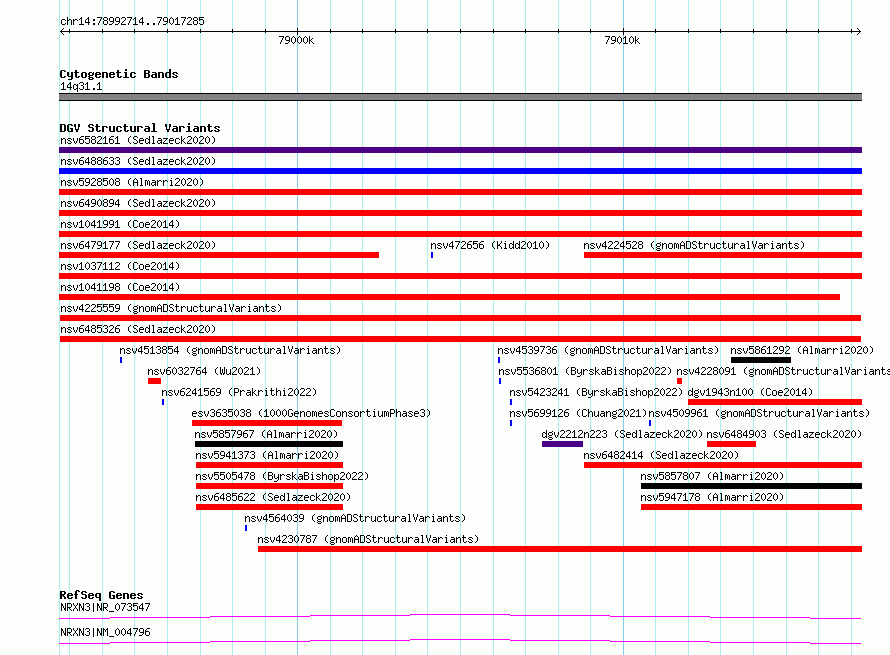Click the gray 14q31.1 cytogenetic band

(460, 97)
